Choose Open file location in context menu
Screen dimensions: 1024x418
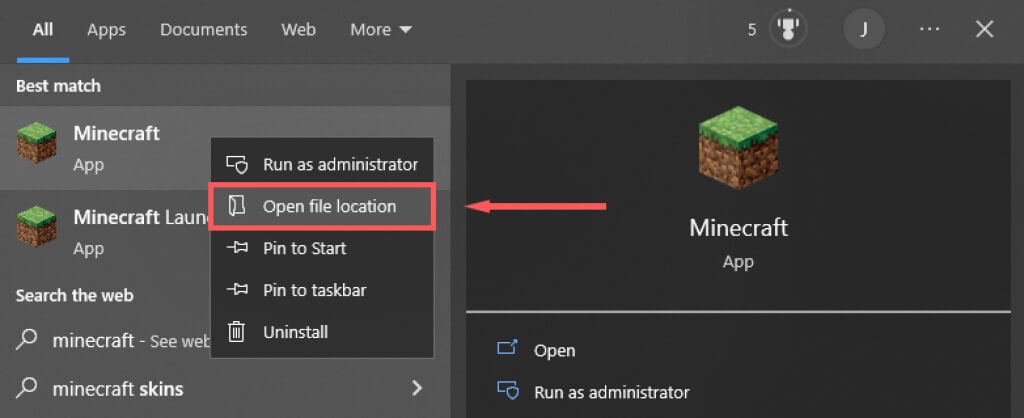pos(322,206)
